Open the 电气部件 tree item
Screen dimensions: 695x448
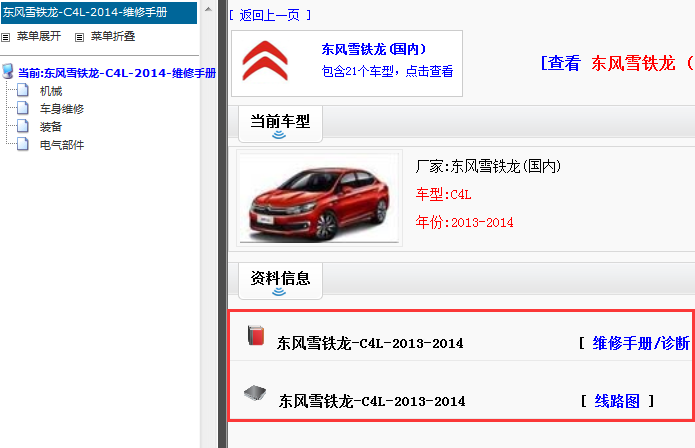coord(62,145)
